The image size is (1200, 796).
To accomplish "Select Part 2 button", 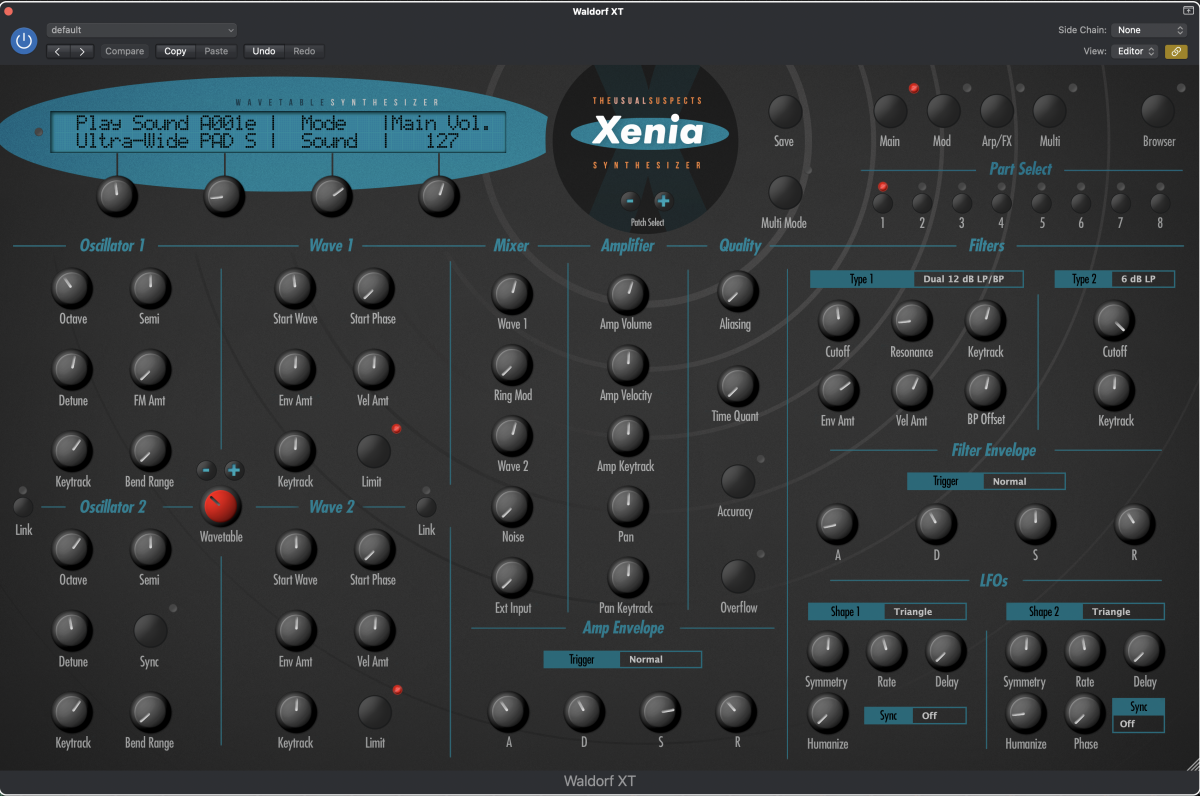I will click(x=922, y=203).
